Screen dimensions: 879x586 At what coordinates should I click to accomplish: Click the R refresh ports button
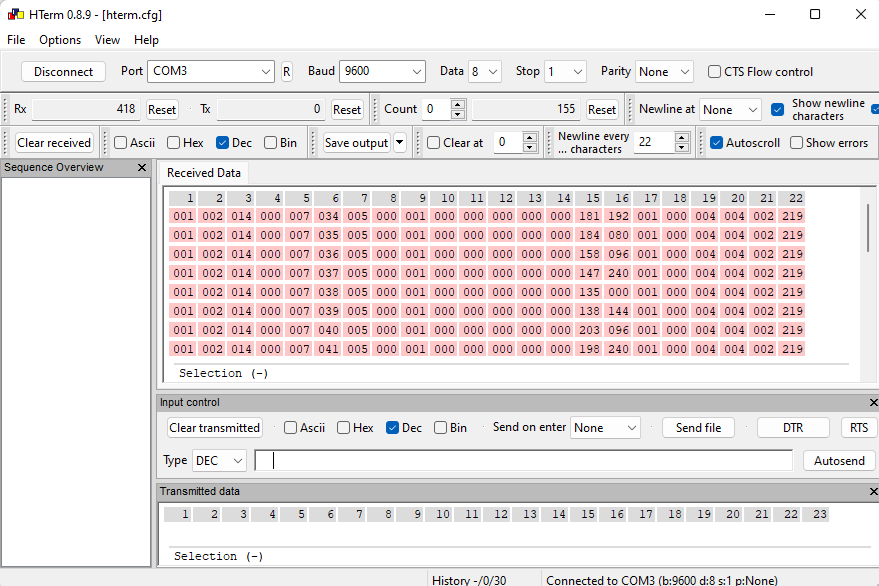coord(286,72)
